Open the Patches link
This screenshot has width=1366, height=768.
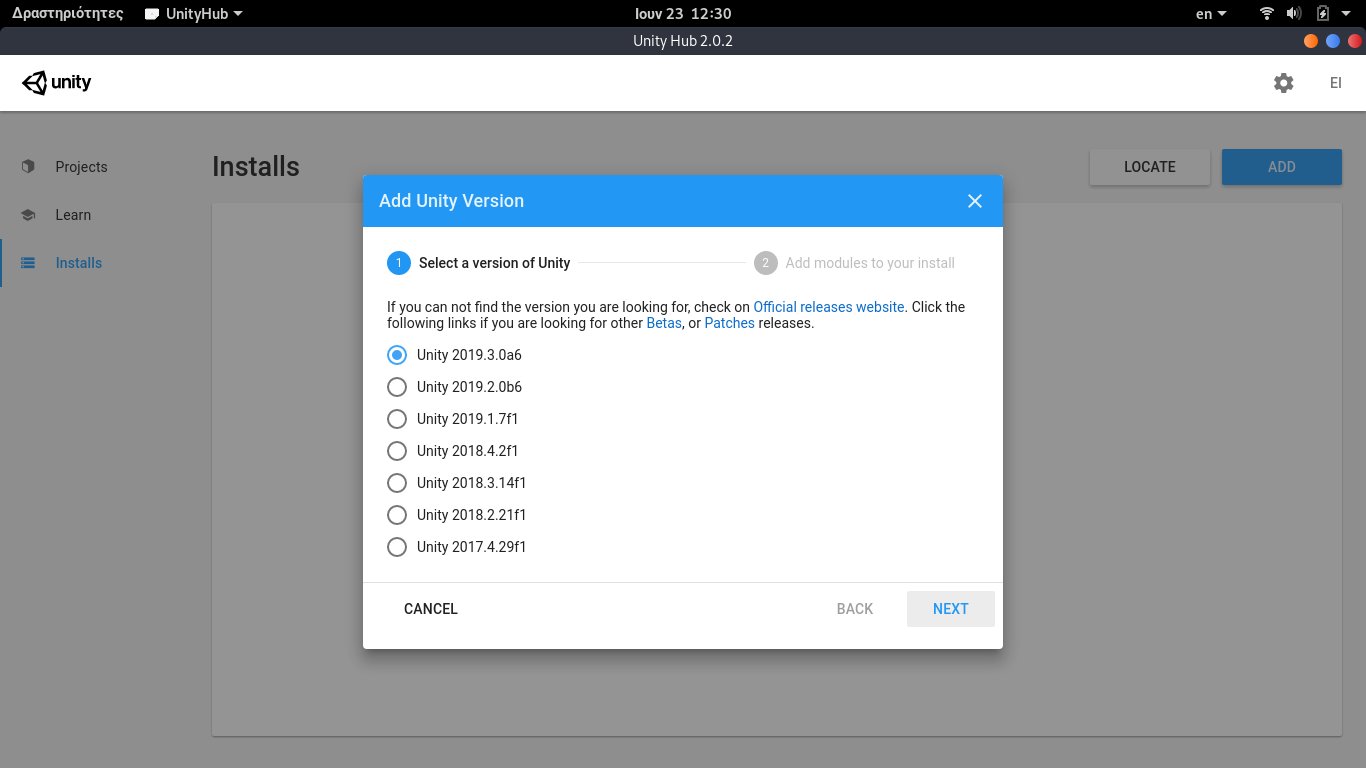[729, 324]
